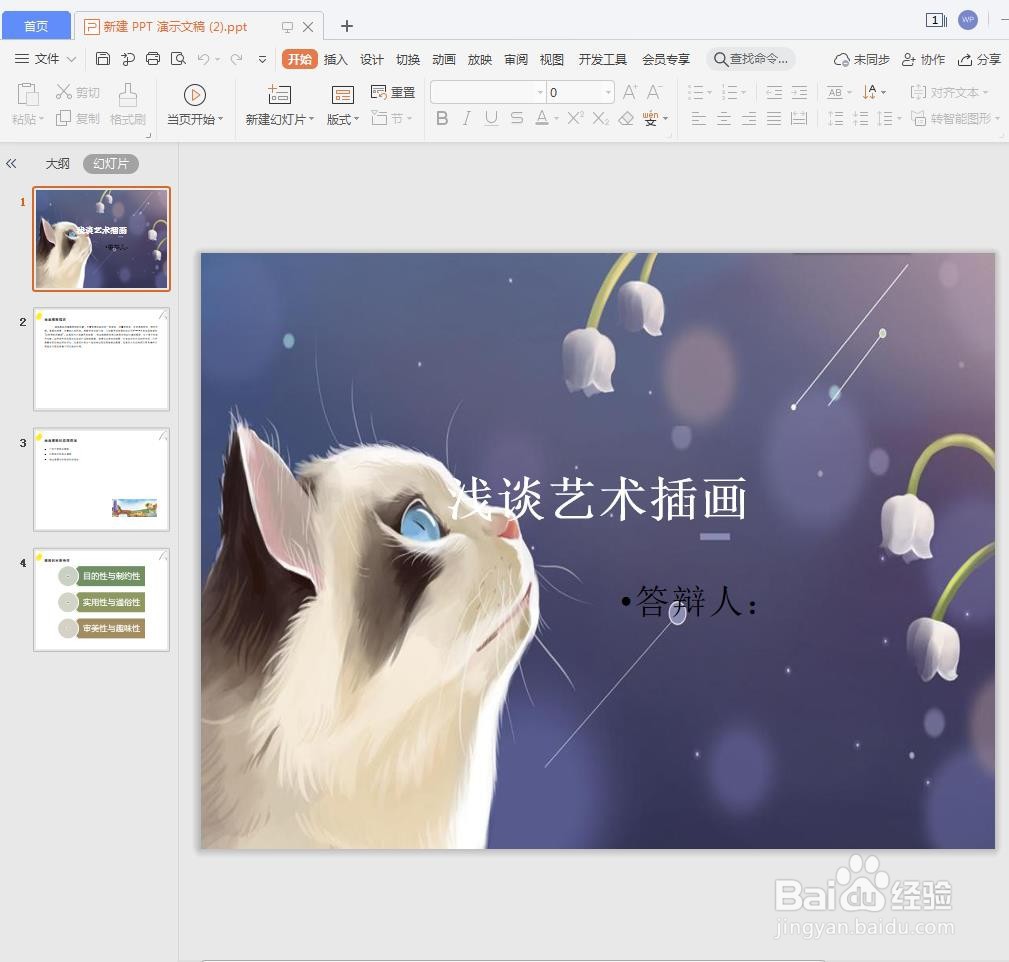Open the font name combo box
Image resolution: width=1009 pixels, height=962 pixels.
[x=488, y=92]
